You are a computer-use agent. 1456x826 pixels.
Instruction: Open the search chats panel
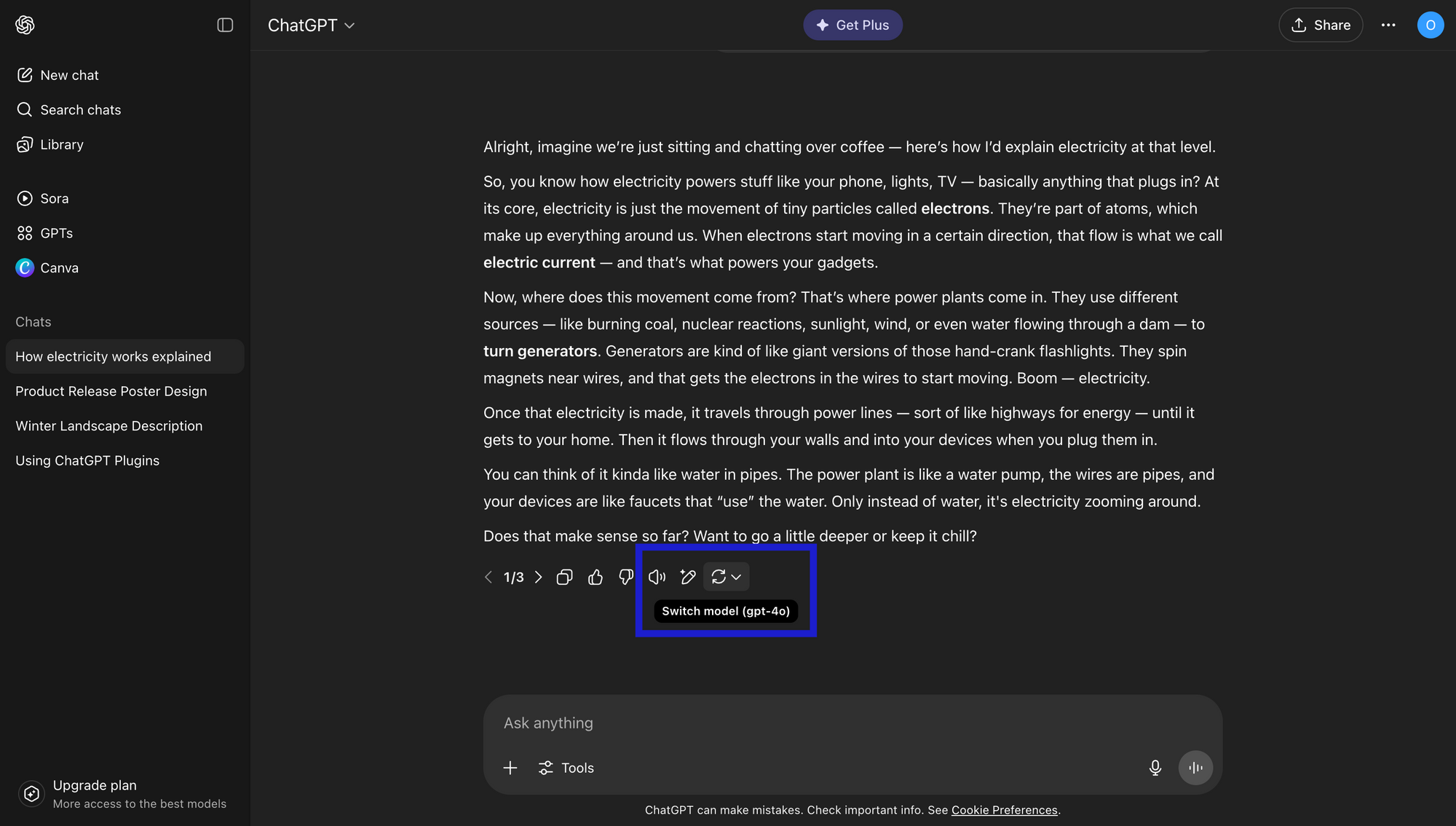coord(80,109)
